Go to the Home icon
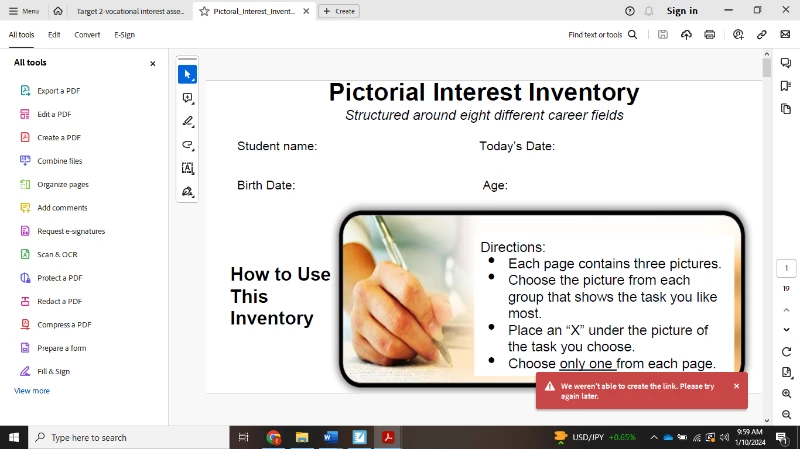 pos(58,11)
